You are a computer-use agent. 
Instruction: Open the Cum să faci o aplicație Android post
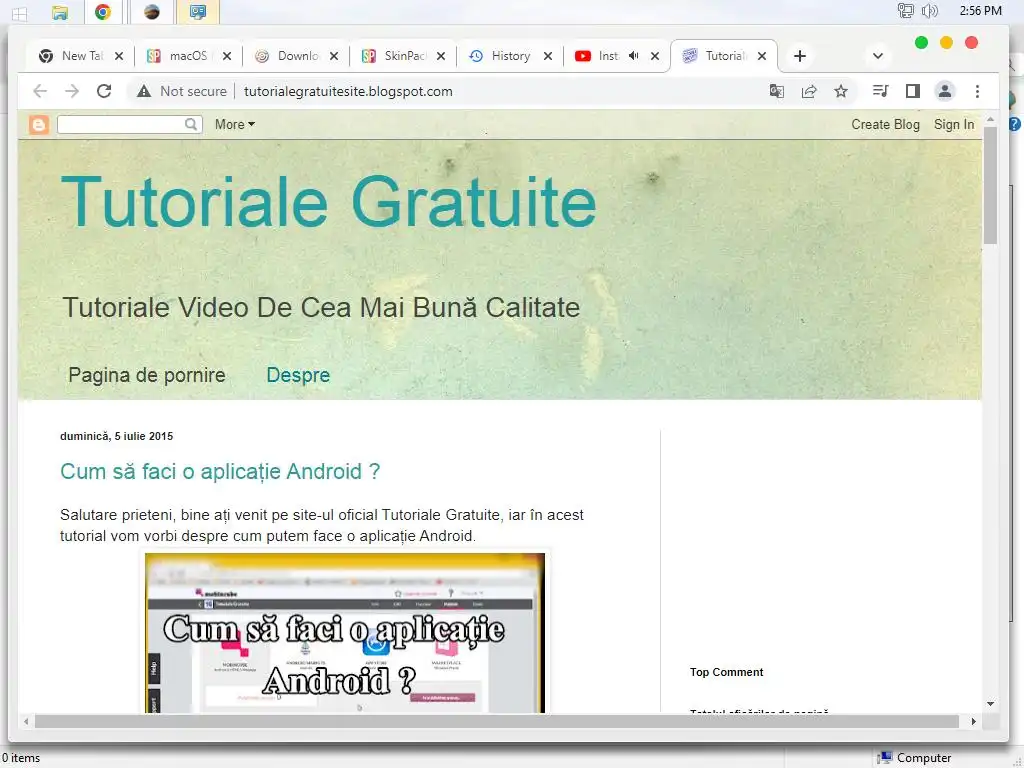click(x=219, y=471)
